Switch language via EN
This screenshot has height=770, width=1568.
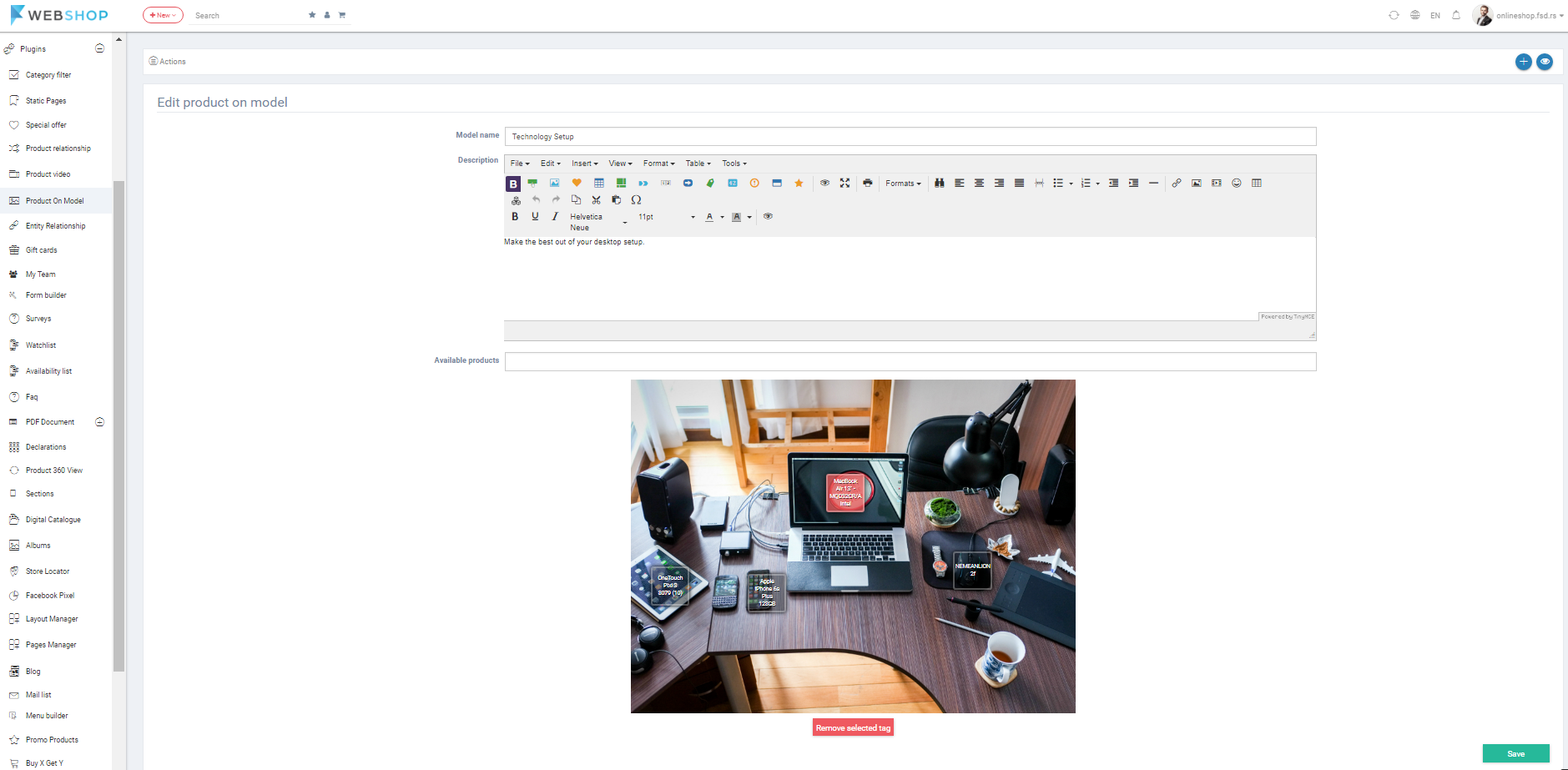[1435, 15]
